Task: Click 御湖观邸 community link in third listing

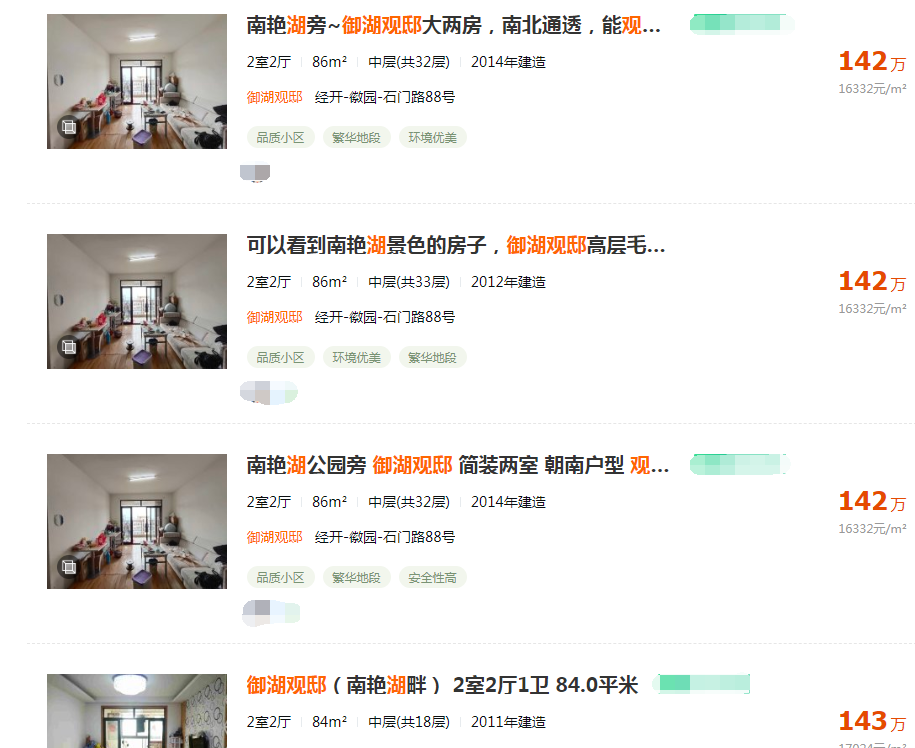Action: pyautogui.click(x=274, y=537)
